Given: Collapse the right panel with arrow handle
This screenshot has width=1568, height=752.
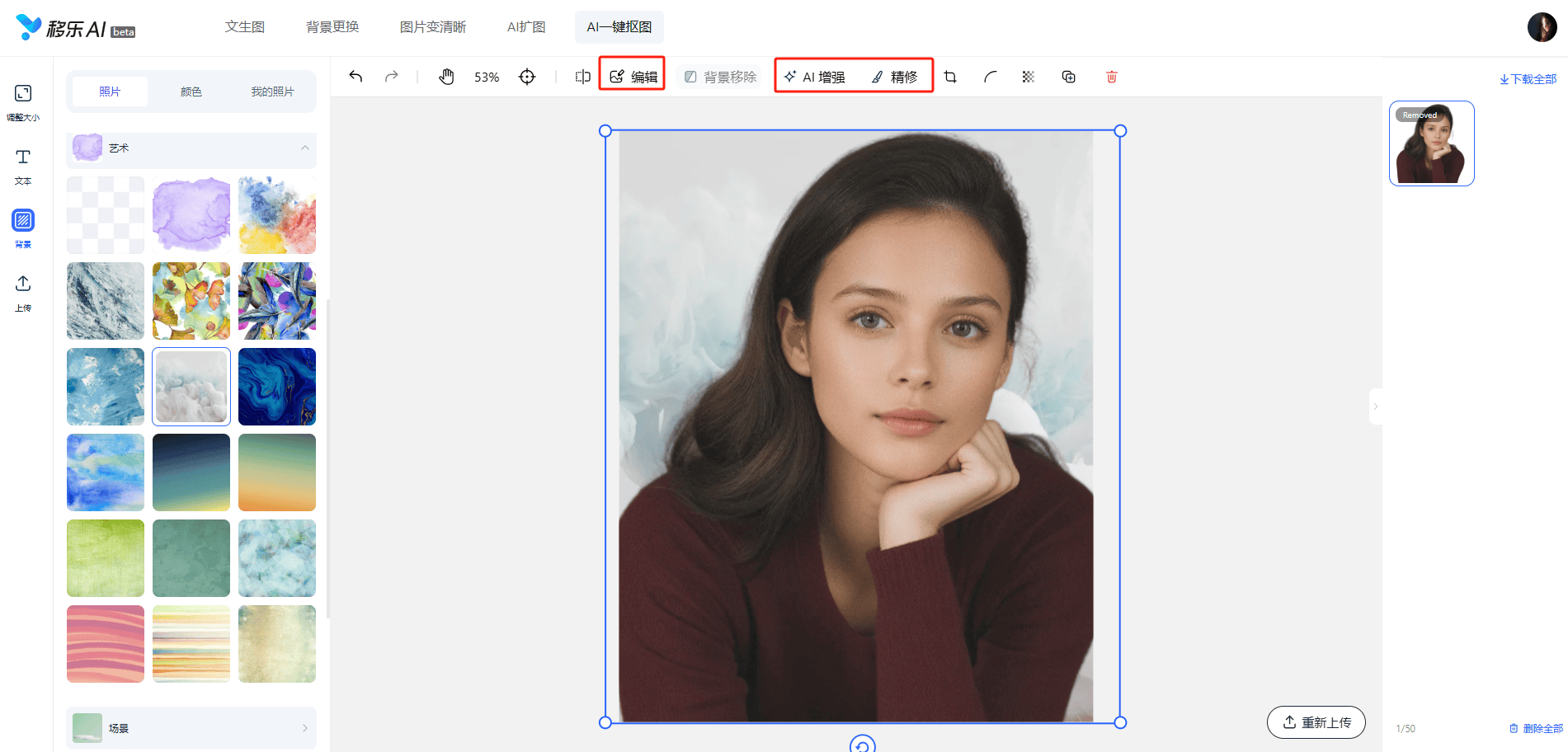Looking at the screenshot, I should pos(1375,407).
